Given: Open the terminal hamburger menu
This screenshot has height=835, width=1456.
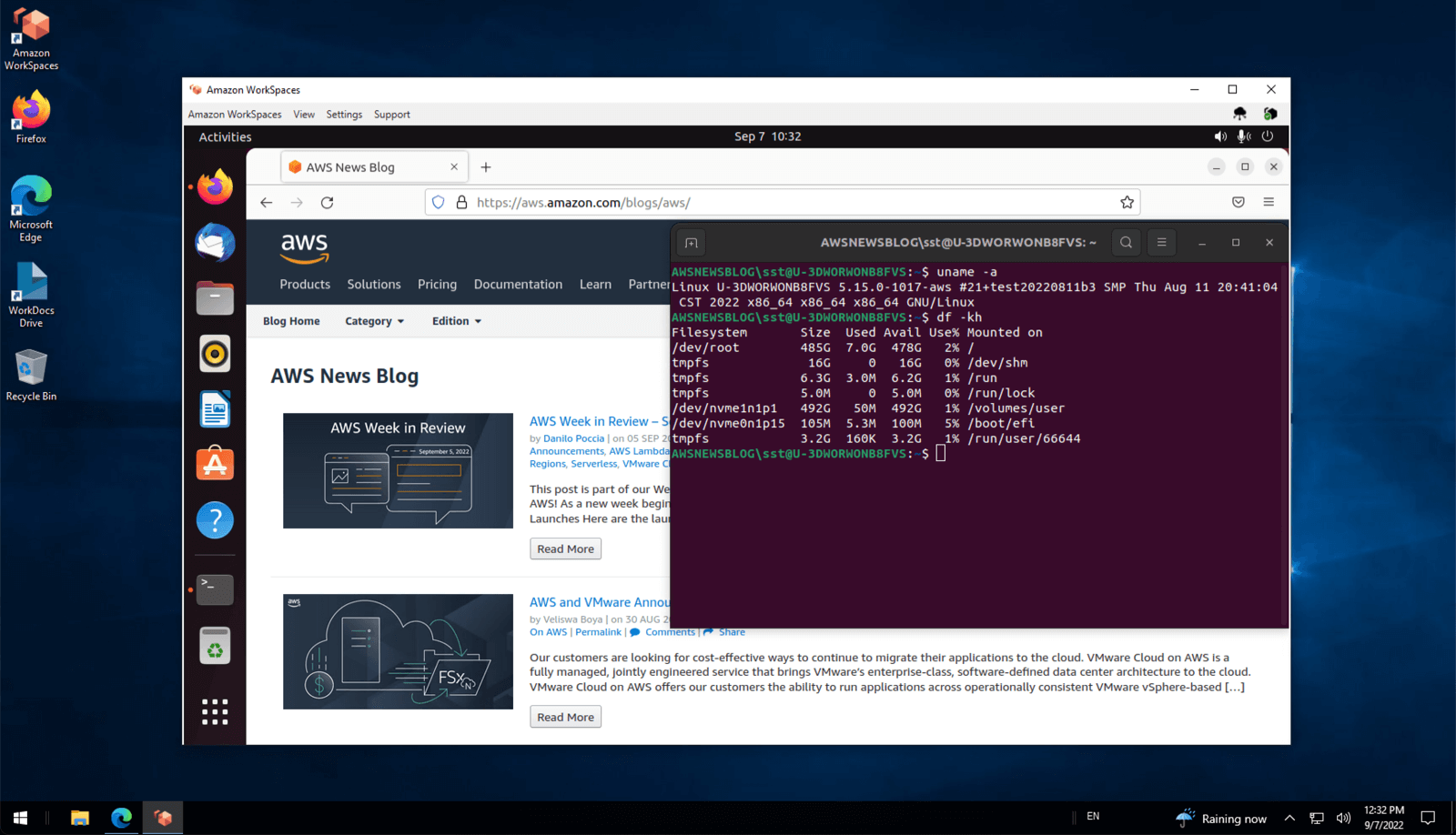Looking at the screenshot, I should [1161, 243].
